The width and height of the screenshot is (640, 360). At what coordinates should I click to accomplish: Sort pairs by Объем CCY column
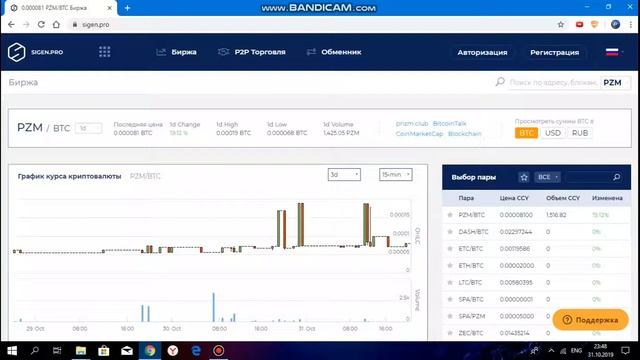(563, 198)
